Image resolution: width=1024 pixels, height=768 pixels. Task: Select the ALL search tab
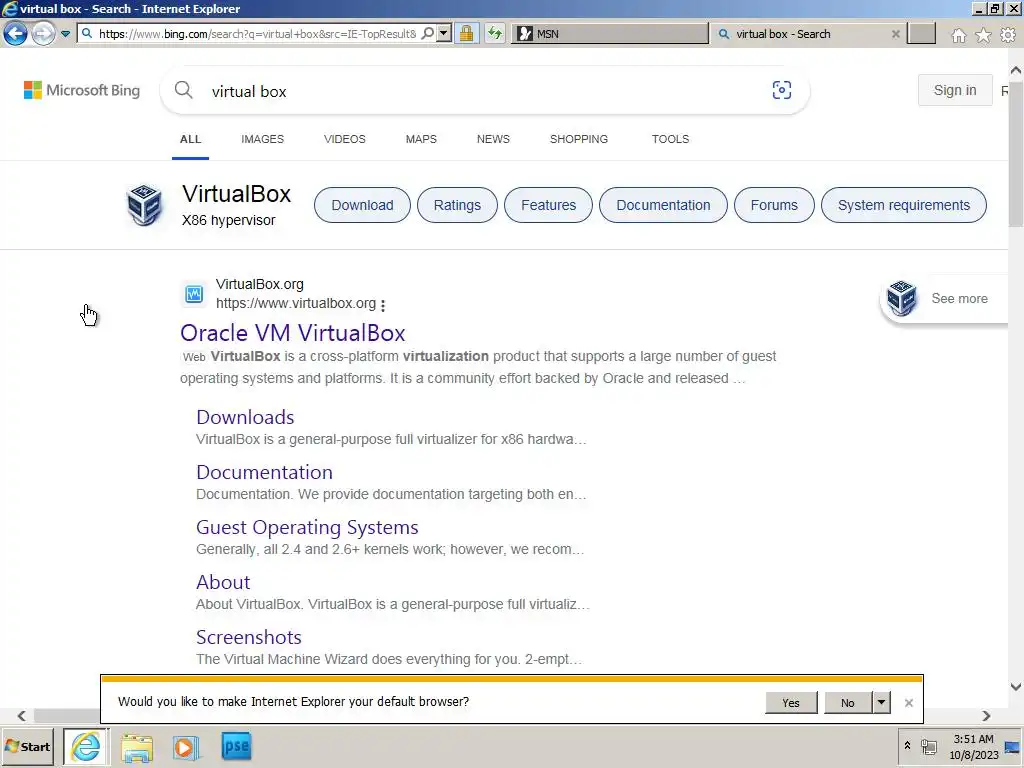(x=191, y=139)
